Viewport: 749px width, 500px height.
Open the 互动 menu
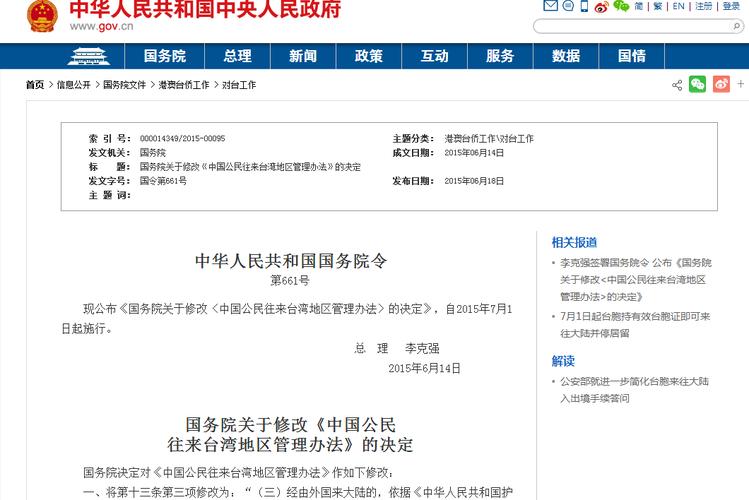[434, 56]
